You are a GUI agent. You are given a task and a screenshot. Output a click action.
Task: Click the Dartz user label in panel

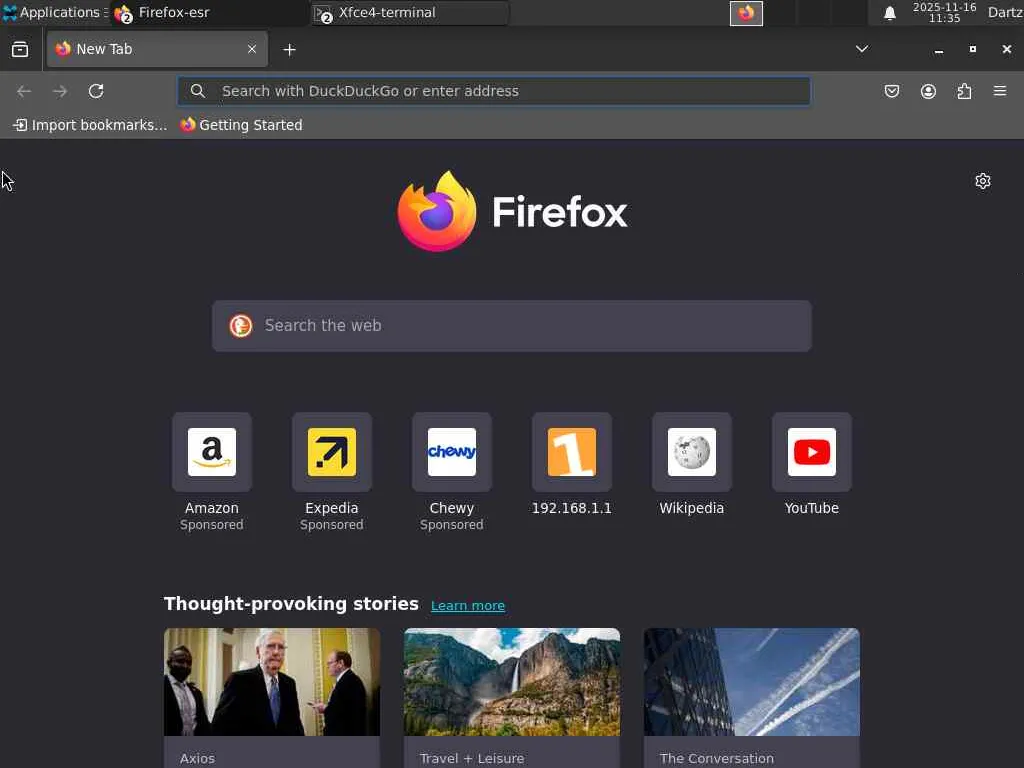tap(1005, 12)
